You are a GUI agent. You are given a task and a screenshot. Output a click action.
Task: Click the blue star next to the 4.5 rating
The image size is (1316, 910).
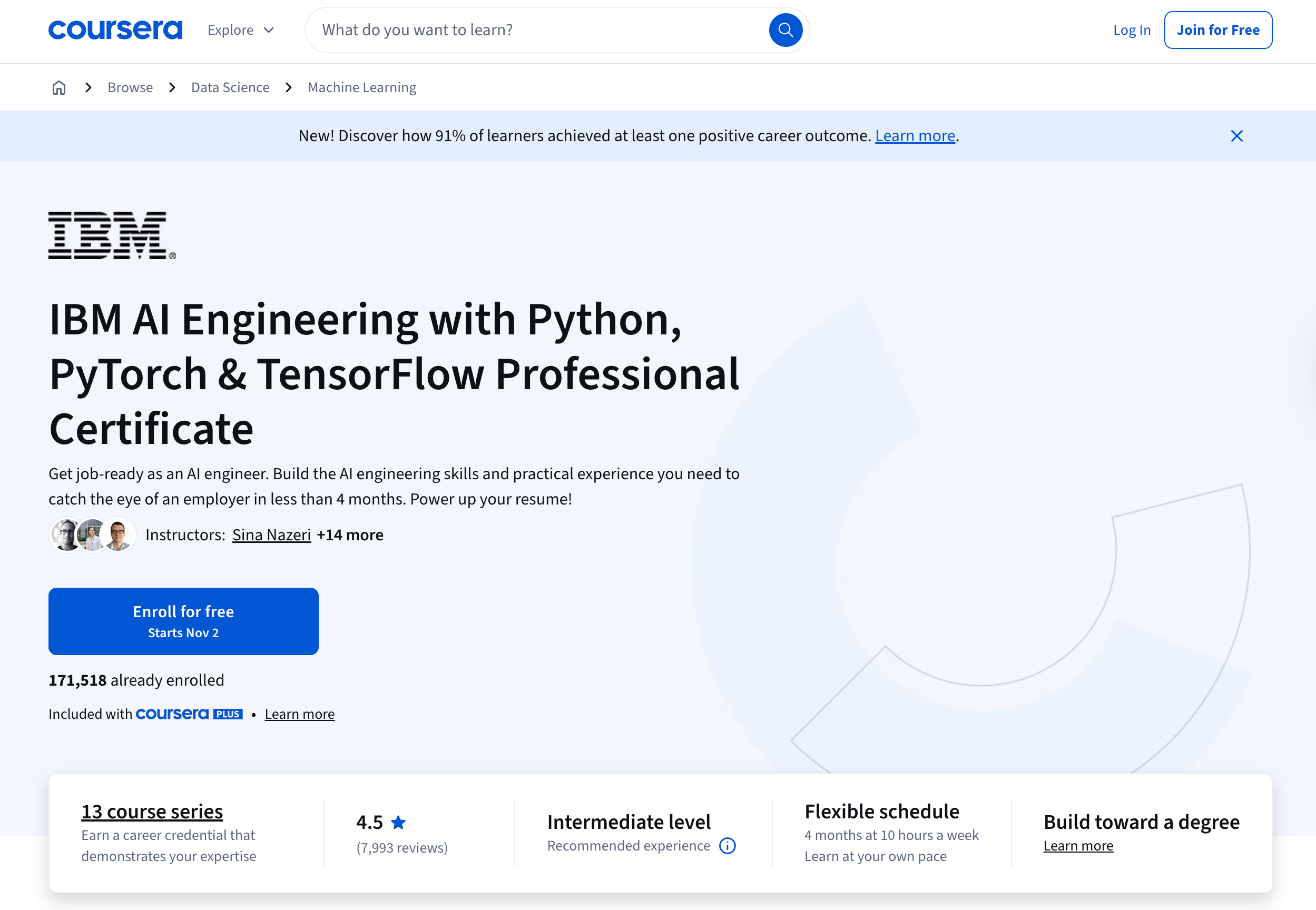click(398, 822)
